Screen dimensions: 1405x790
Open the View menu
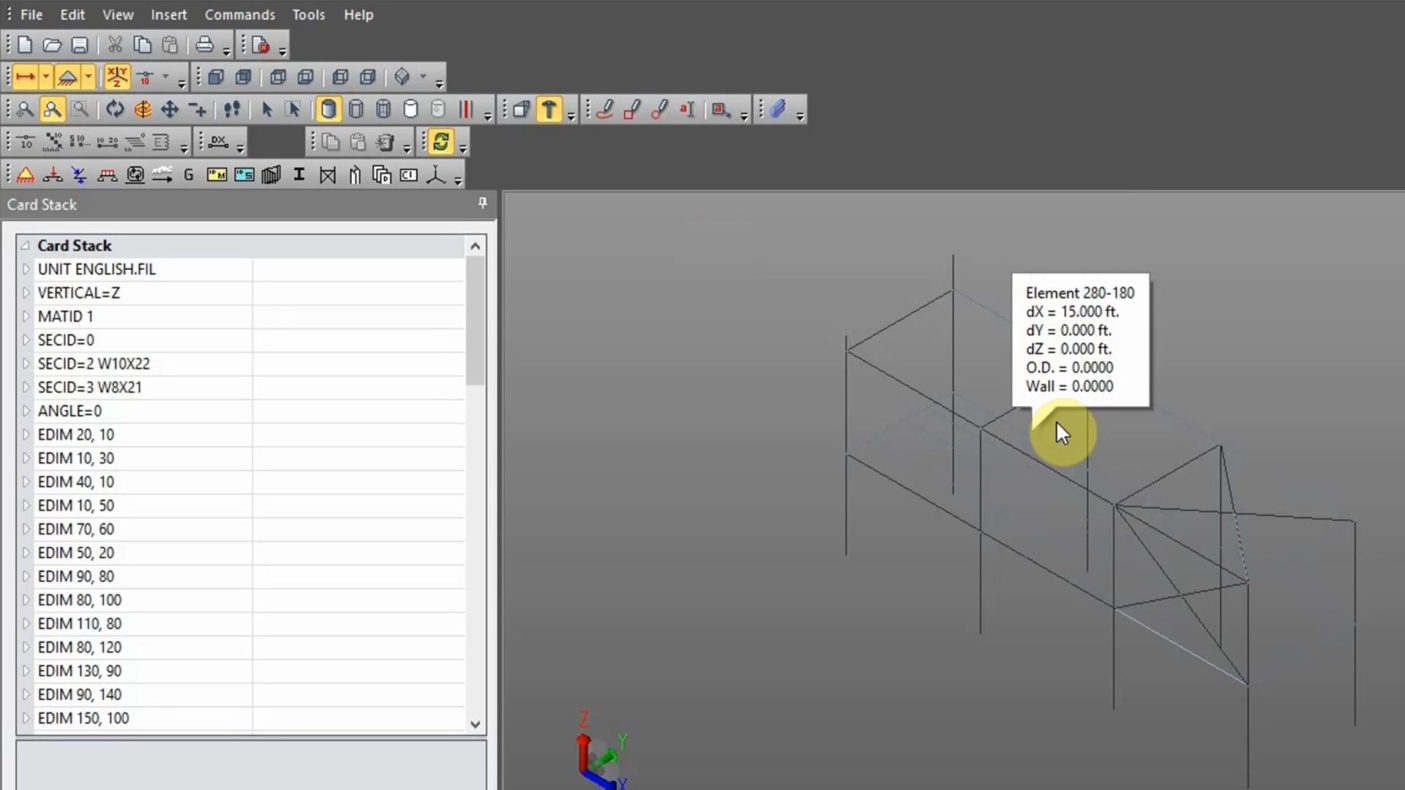(118, 15)
